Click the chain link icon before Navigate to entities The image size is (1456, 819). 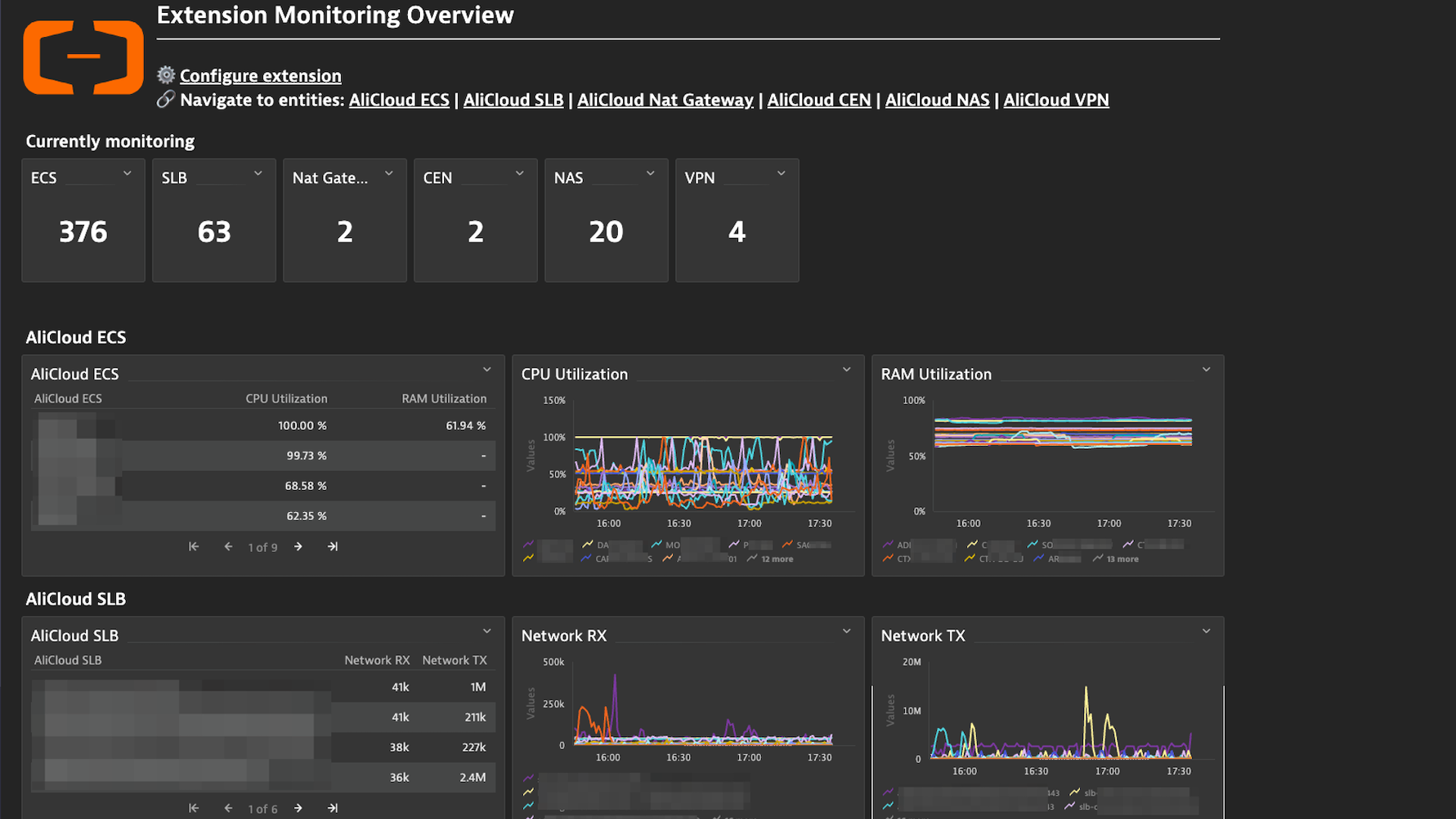coord(165,99)
